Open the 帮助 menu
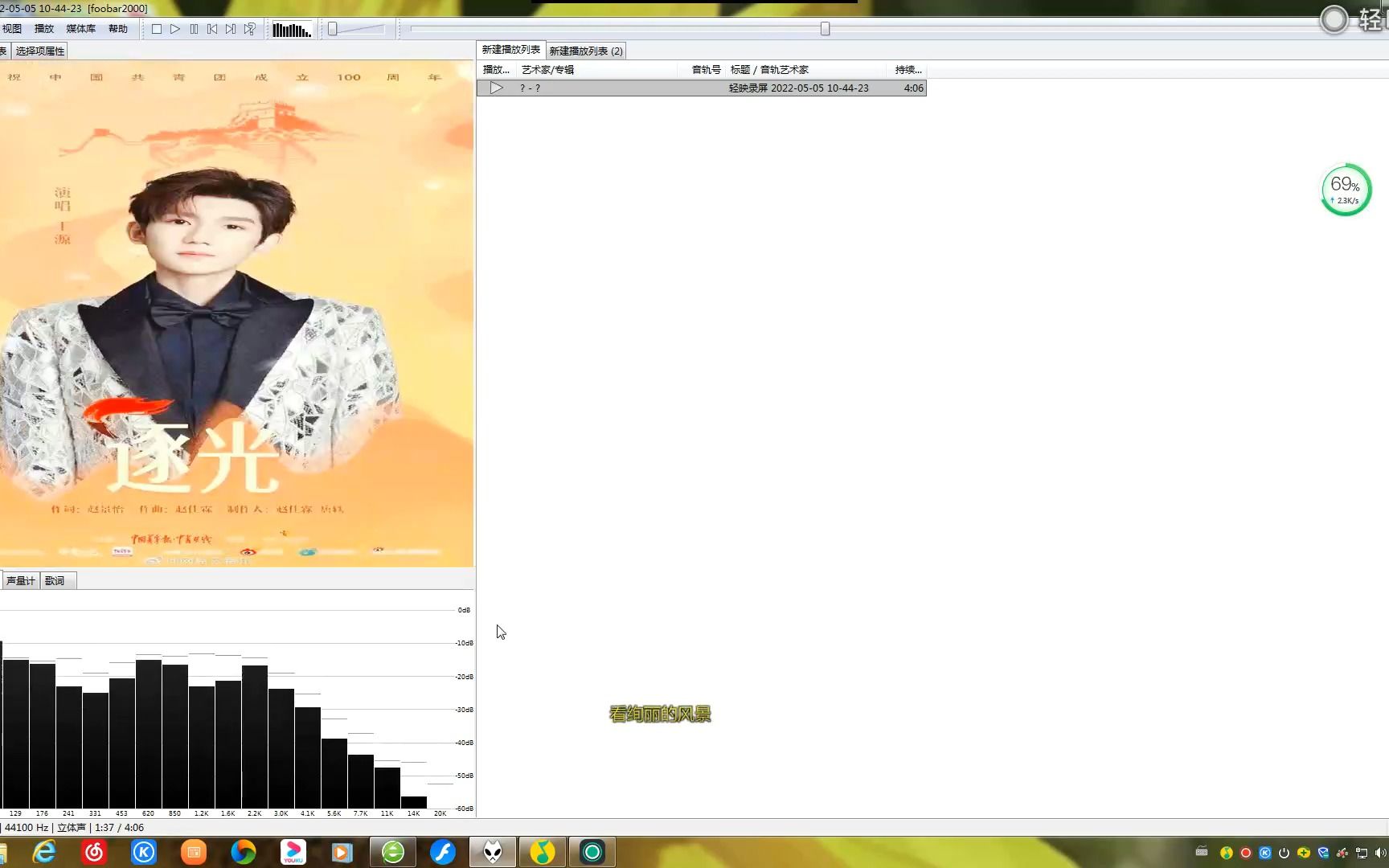 [118, 29]
